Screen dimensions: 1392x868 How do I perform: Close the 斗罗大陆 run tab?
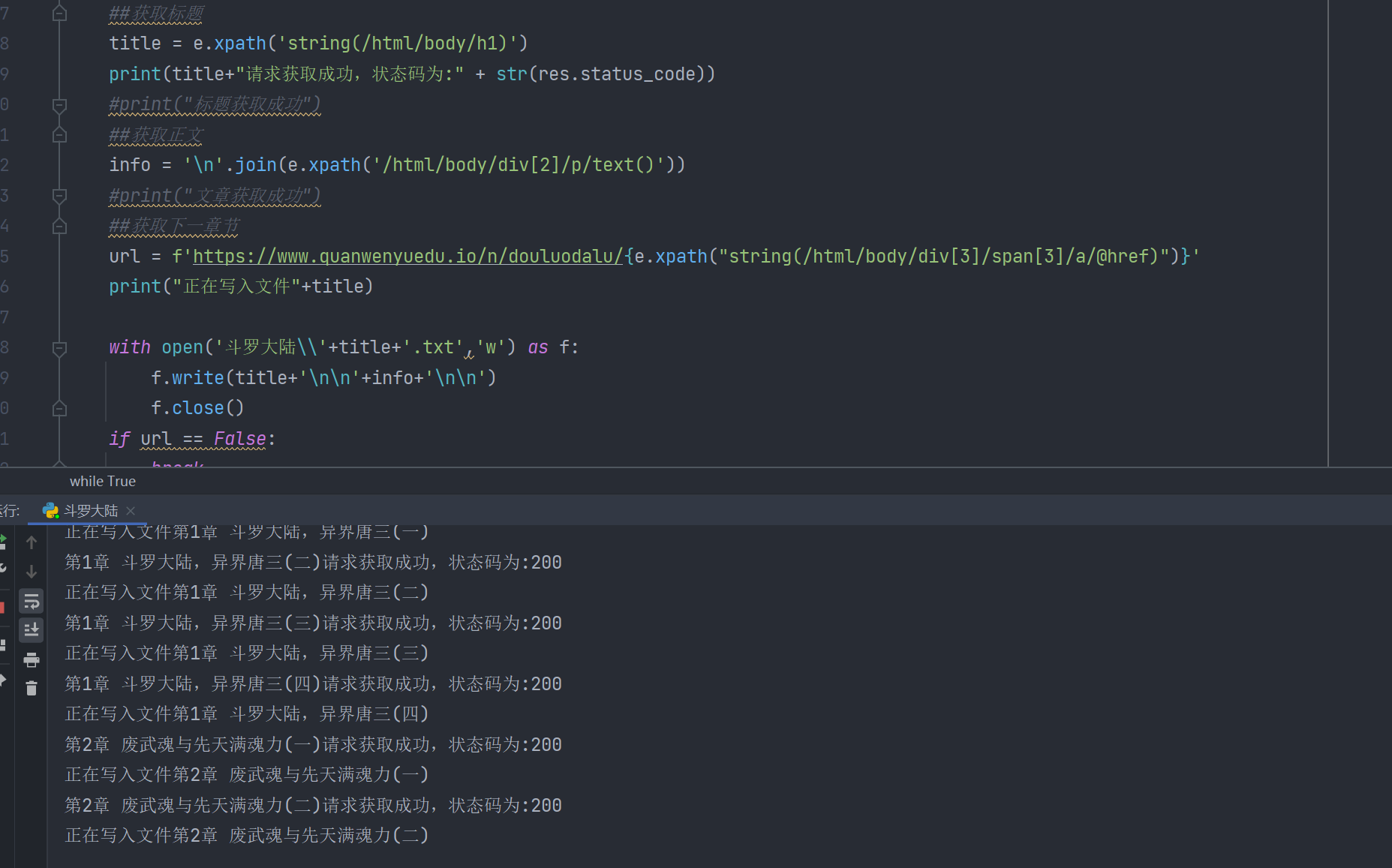[131, 511]
